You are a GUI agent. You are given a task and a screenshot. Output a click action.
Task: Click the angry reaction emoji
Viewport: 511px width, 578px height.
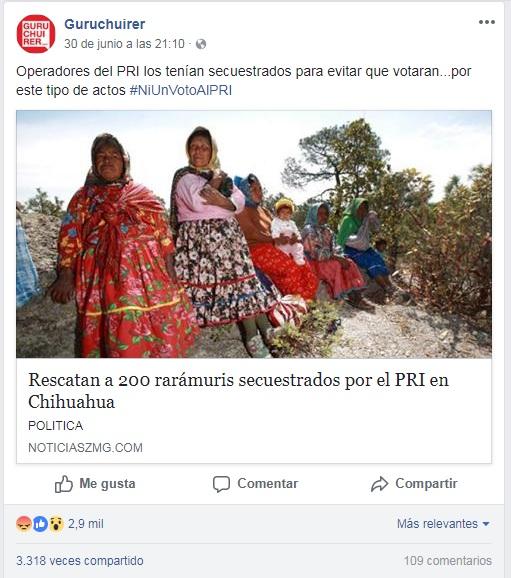click(x=24, y=524)
